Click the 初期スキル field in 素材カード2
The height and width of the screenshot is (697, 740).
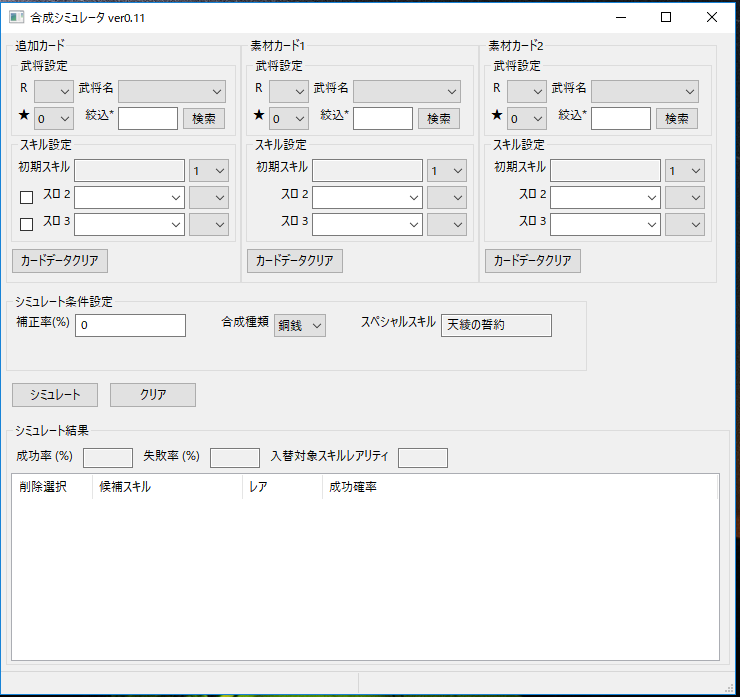point(605,170)
